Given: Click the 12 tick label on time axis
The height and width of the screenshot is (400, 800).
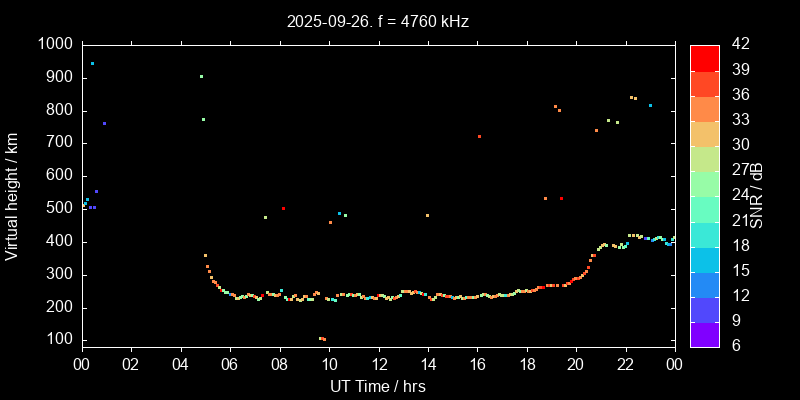Looking at the screenshot, I should [378, 364].
